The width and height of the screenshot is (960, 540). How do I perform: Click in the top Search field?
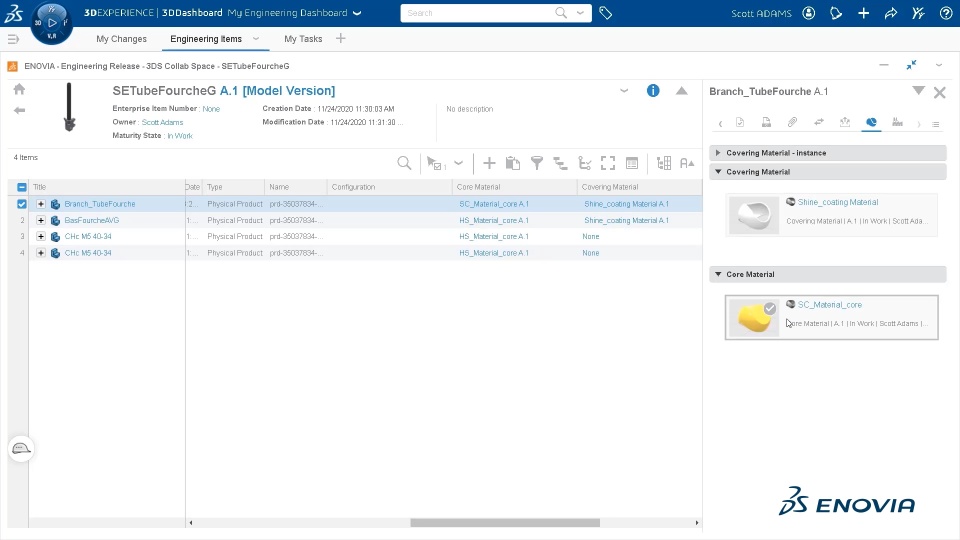tap(478, 13)
